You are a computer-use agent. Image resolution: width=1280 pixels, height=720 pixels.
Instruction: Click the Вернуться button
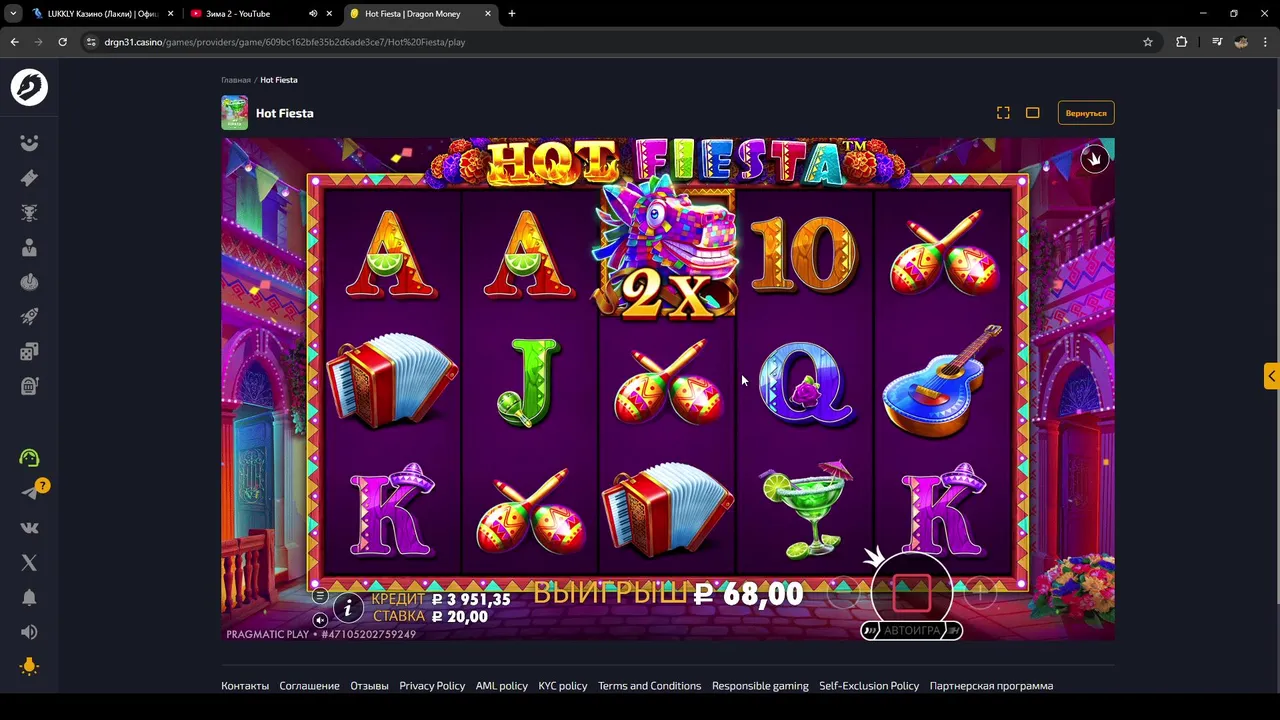pyautogui.click(x=1086, y=113)
